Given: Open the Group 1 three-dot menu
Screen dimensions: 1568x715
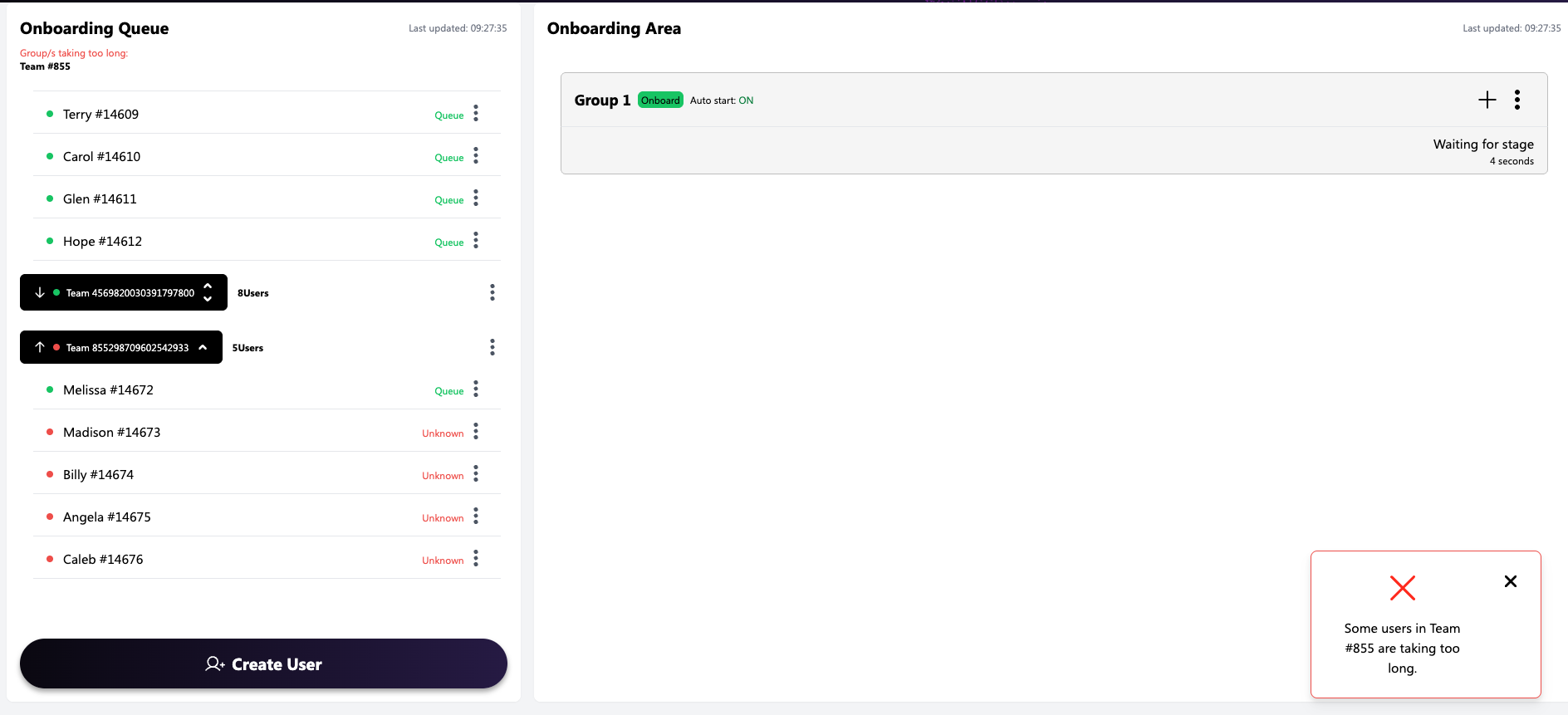Looking at the screenshot, I should [1517, 100].
